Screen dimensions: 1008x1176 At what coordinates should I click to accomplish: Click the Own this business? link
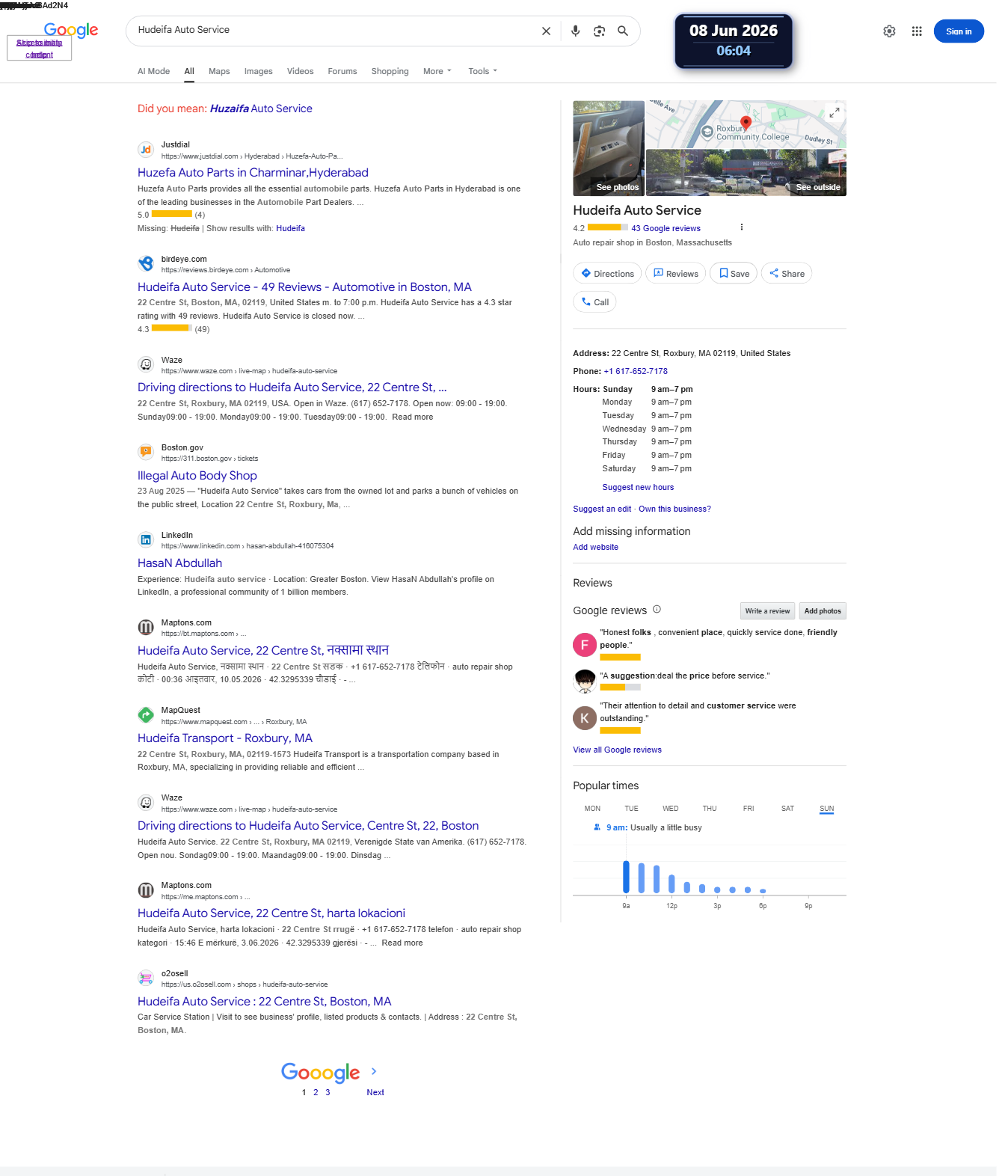coord(674,509)
